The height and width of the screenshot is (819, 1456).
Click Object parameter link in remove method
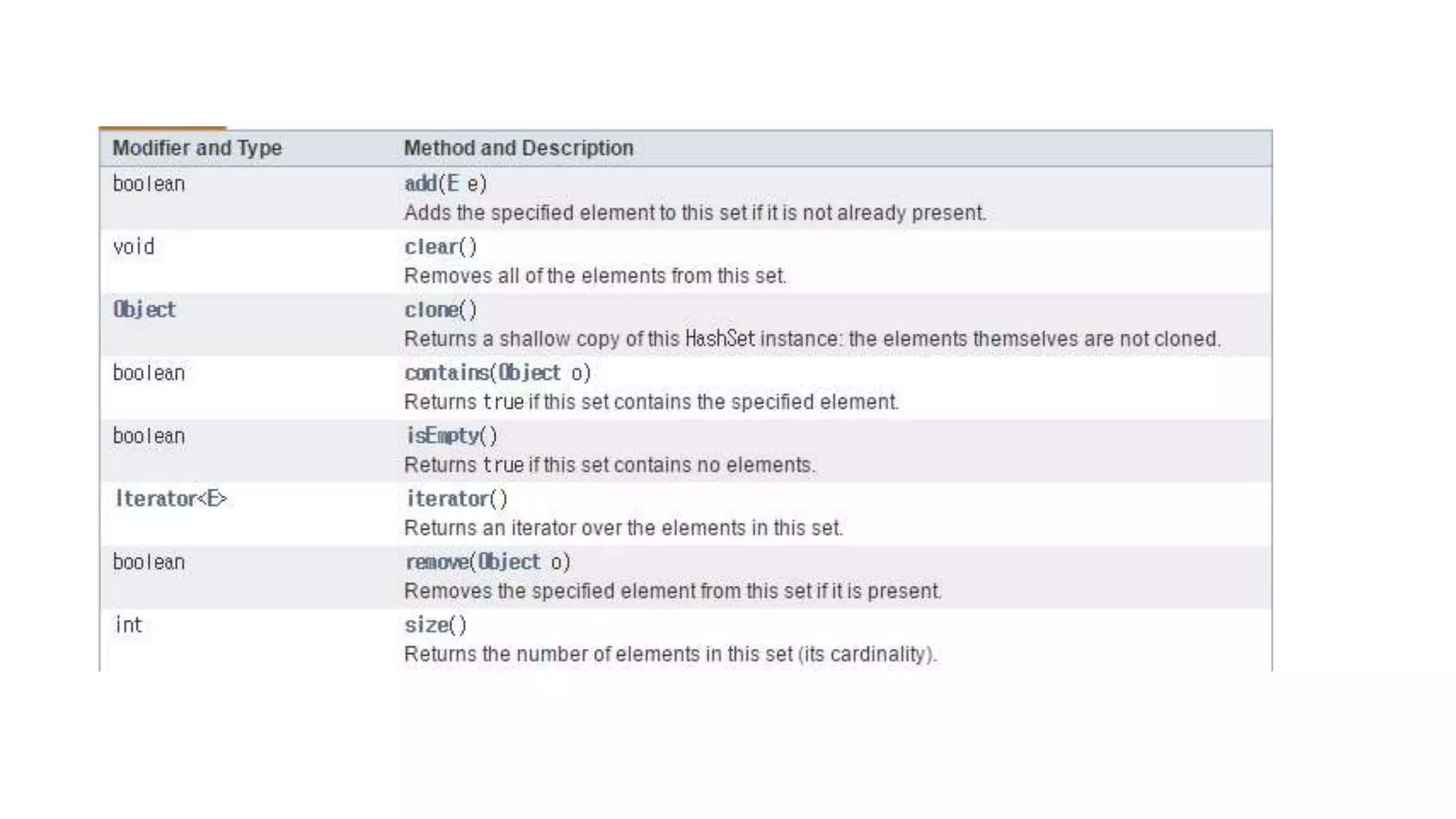click(509, 562)
